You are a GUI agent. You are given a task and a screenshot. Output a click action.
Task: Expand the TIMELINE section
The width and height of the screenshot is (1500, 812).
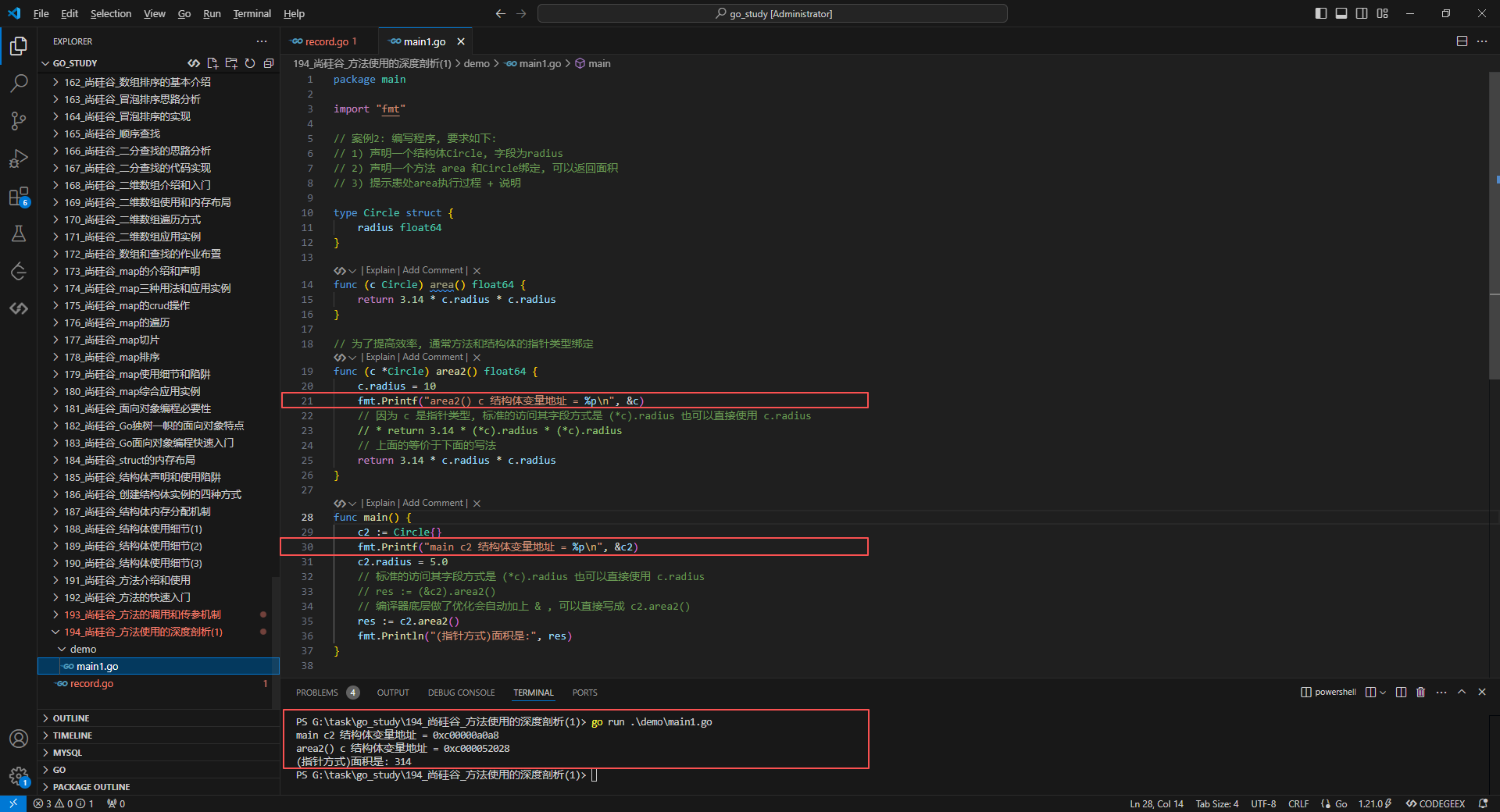159,735
